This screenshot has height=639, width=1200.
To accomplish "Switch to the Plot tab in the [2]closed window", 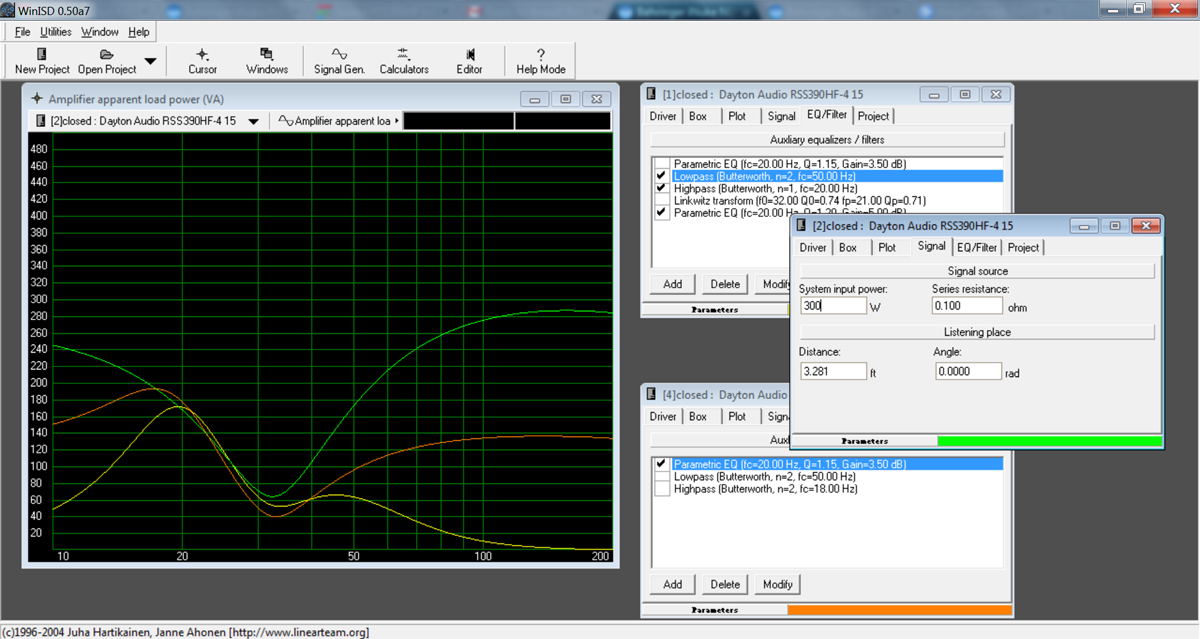I will (x=887, y=248).
